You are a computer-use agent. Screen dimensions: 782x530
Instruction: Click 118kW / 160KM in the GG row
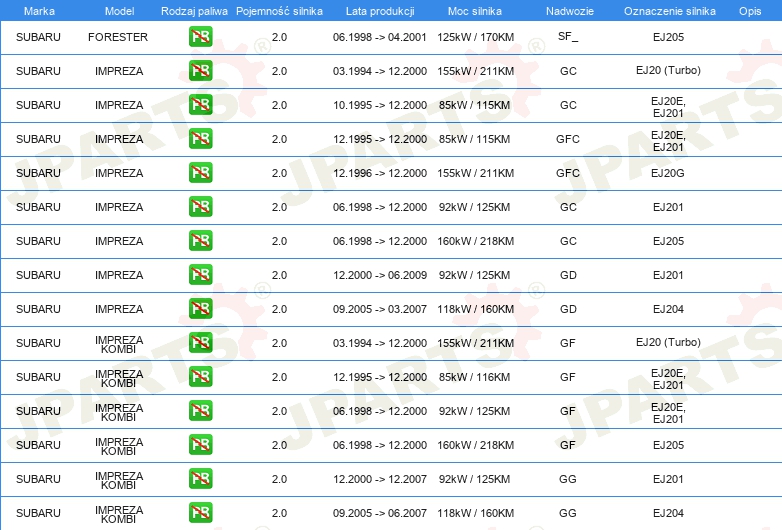pyautogui.click(x=475, y=513)
